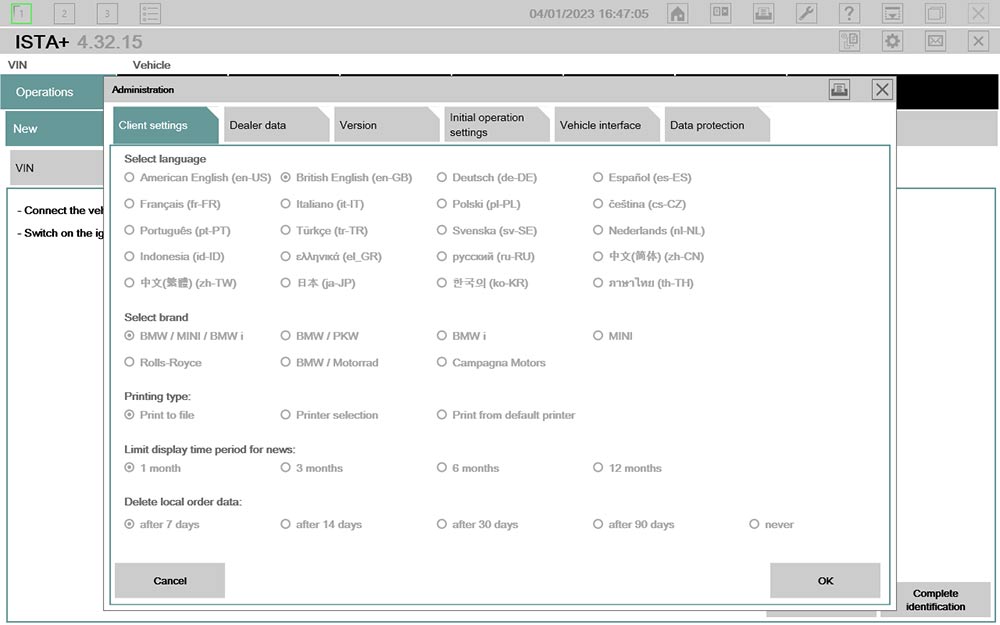The image size is (1000, 625).
Task: Open settings gear icon in second row
Action: [x=892, y=41]
